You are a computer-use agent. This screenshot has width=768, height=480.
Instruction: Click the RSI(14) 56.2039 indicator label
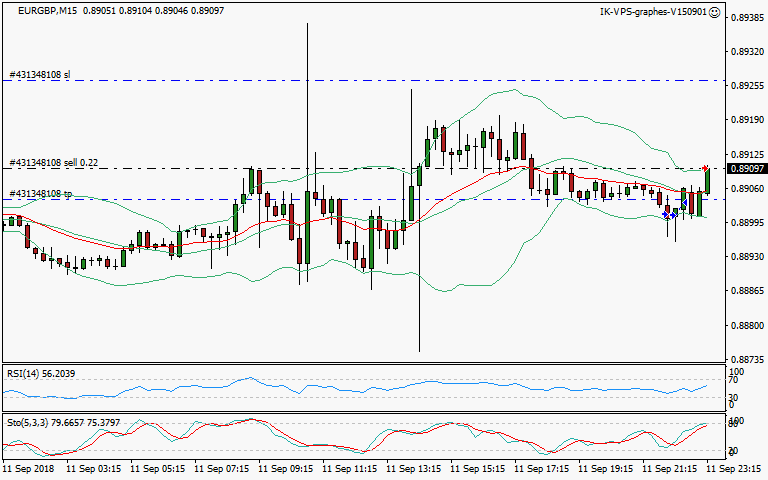pos(41,374)
